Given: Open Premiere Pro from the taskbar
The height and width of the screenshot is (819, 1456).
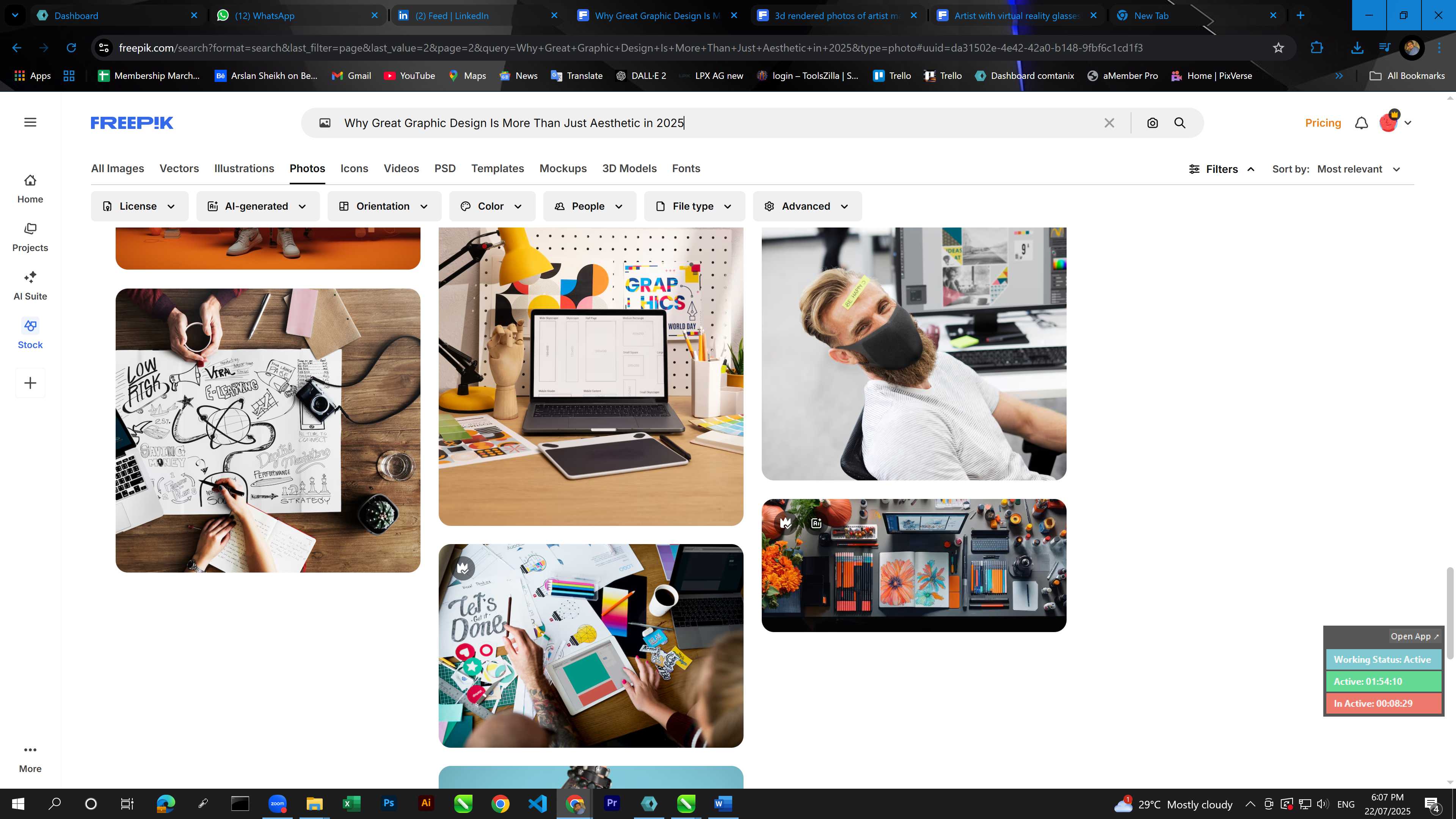Looking at the screenshot, I should click(612, 803).
